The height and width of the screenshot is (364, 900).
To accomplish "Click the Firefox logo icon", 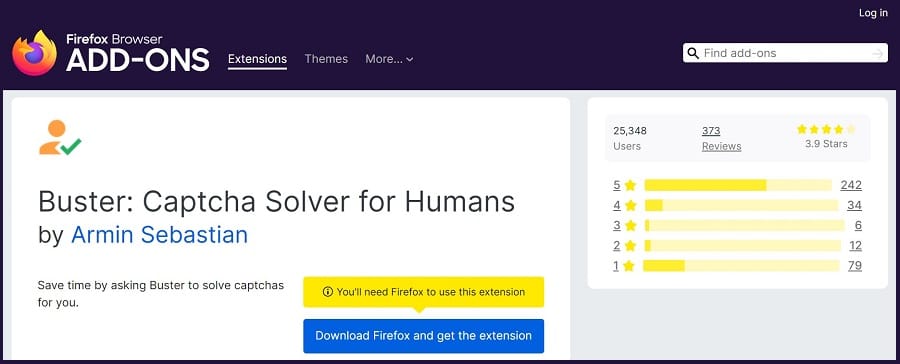I will point(34,53).
